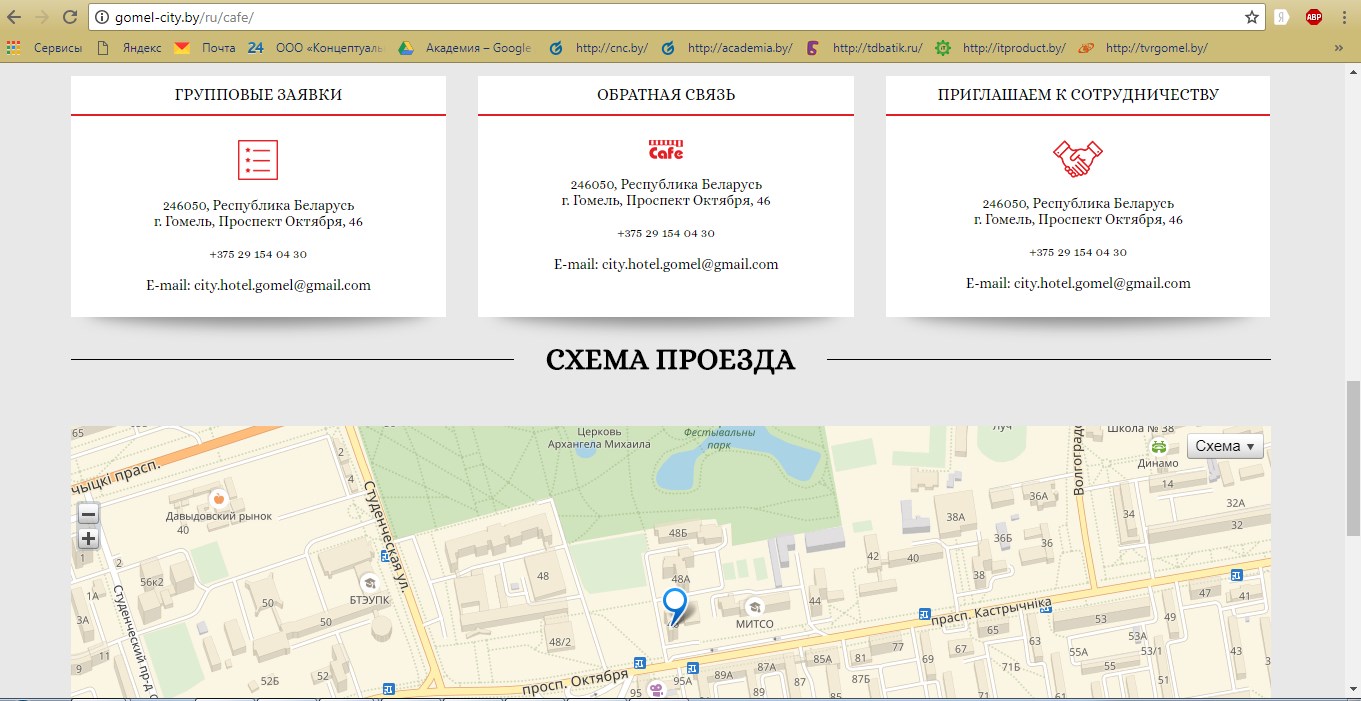Click the blue location marker on the map
This screenshot has width=1361, height=701.
[675, 608]
